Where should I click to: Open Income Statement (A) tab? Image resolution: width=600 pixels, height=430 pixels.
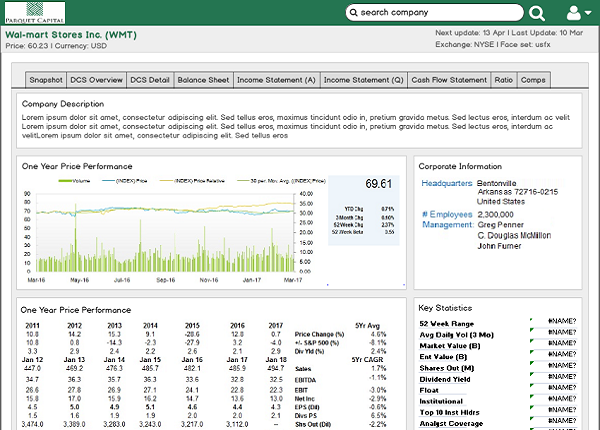coord(277,80)
